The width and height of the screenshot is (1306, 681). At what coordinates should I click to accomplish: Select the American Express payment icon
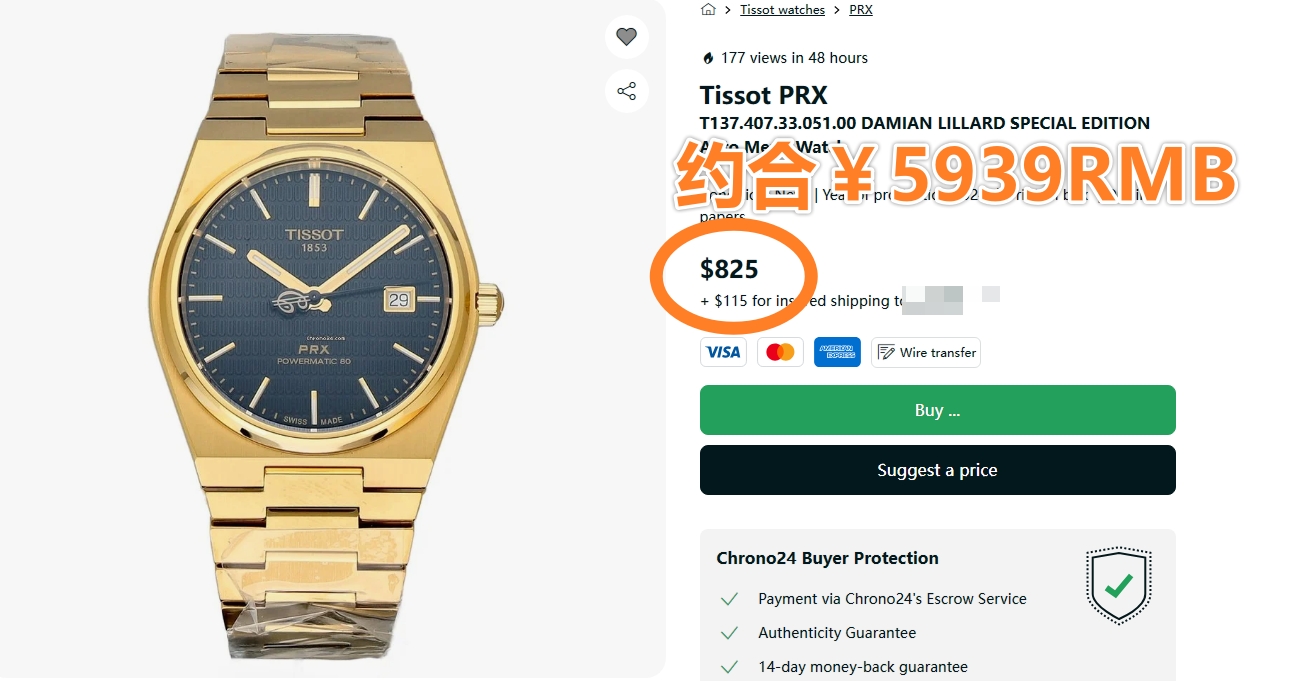837,352
